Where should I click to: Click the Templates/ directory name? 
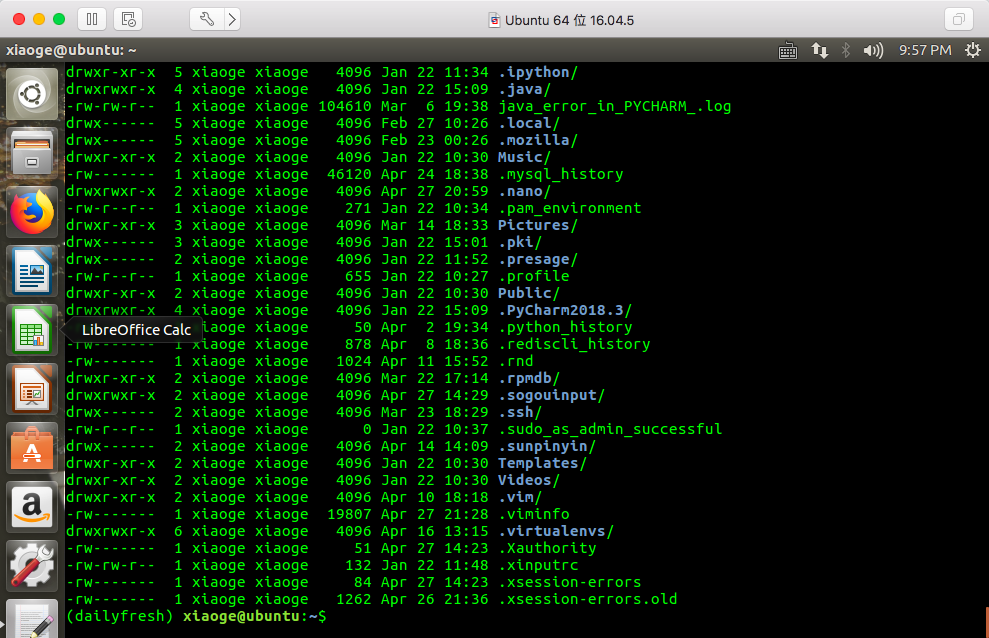[542, 464]
